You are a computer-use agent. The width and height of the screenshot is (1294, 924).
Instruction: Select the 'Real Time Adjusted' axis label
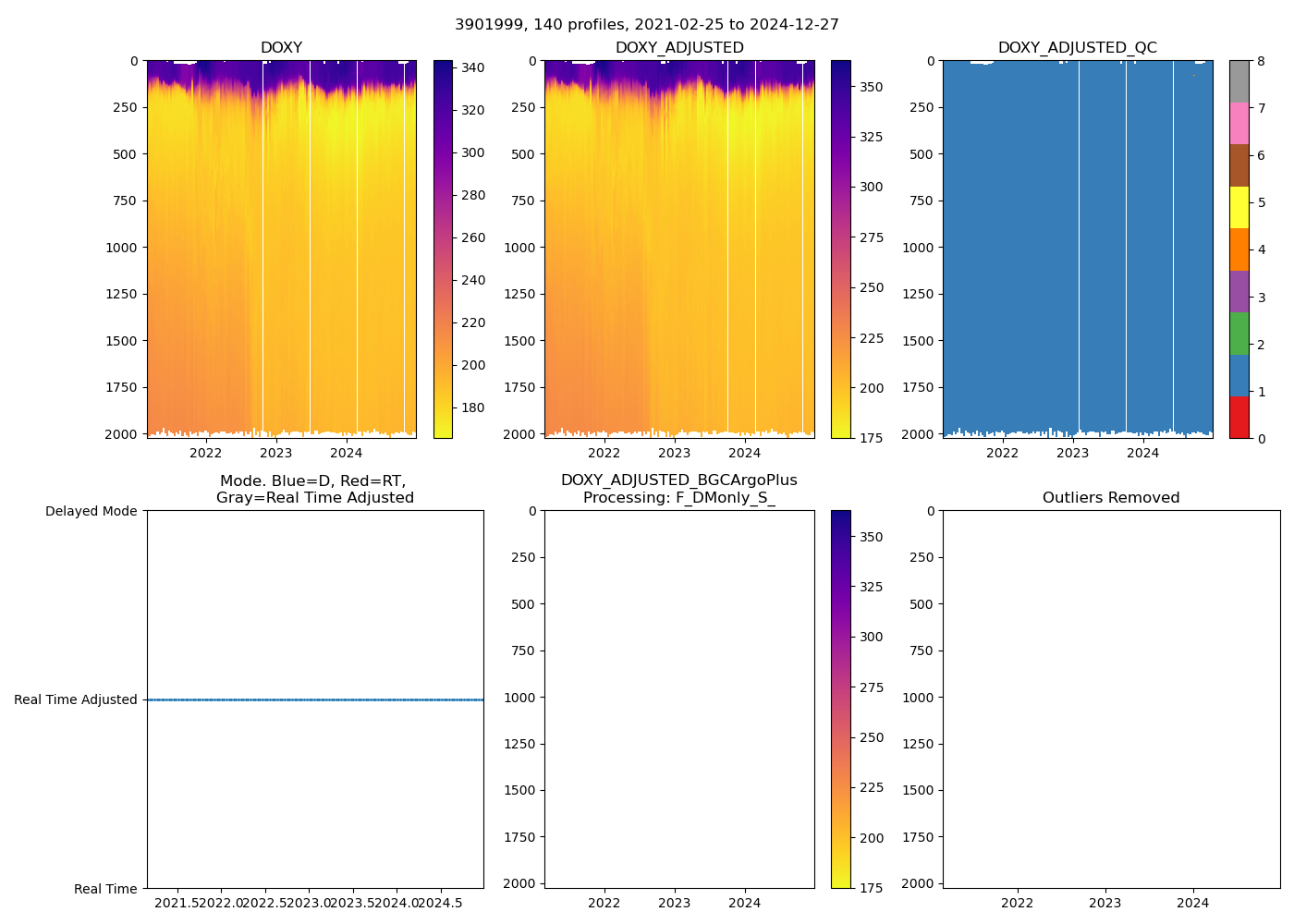click(x=76, y=699)
